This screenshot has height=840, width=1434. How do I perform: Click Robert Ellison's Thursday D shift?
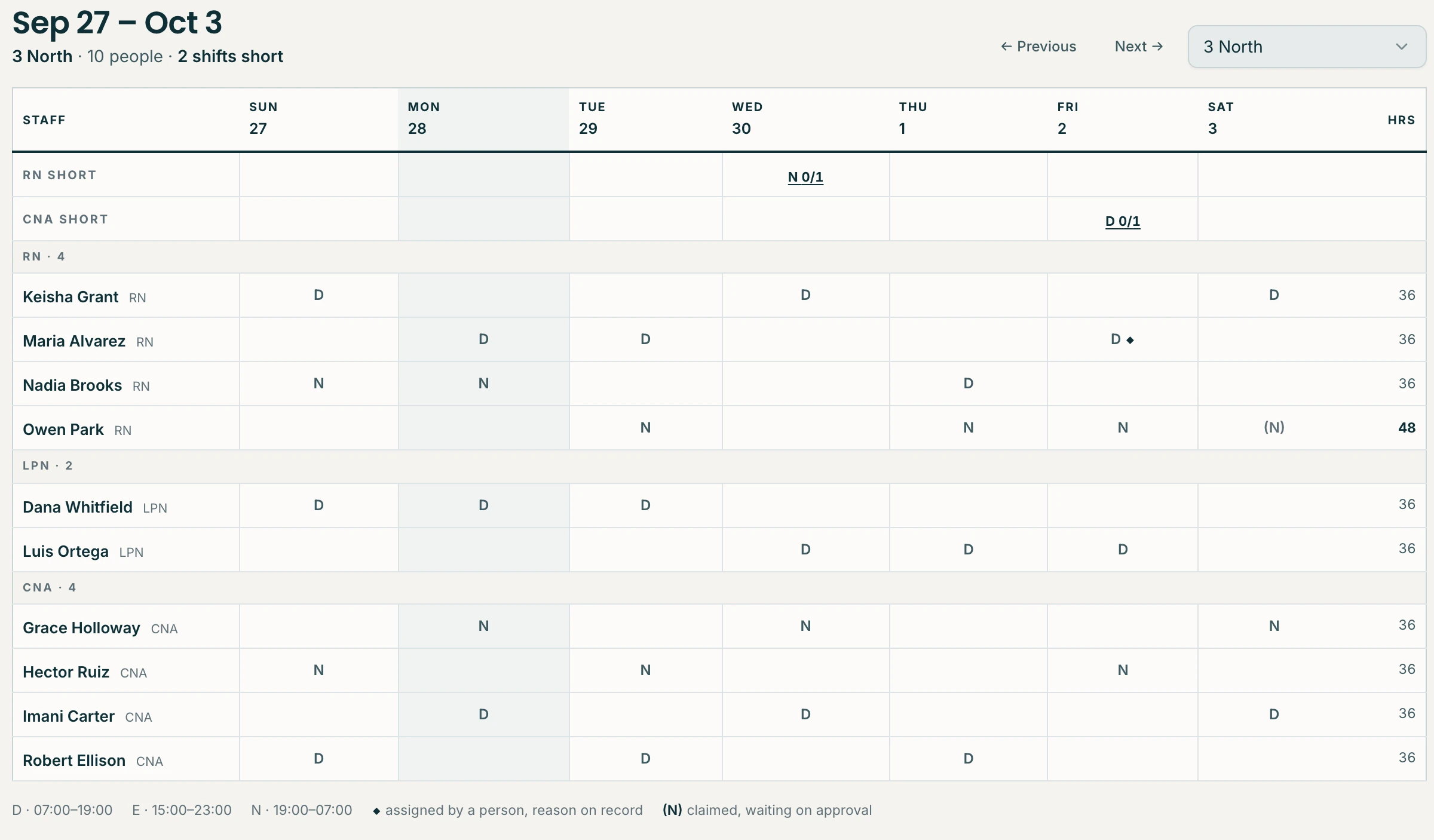click(969, 759)
